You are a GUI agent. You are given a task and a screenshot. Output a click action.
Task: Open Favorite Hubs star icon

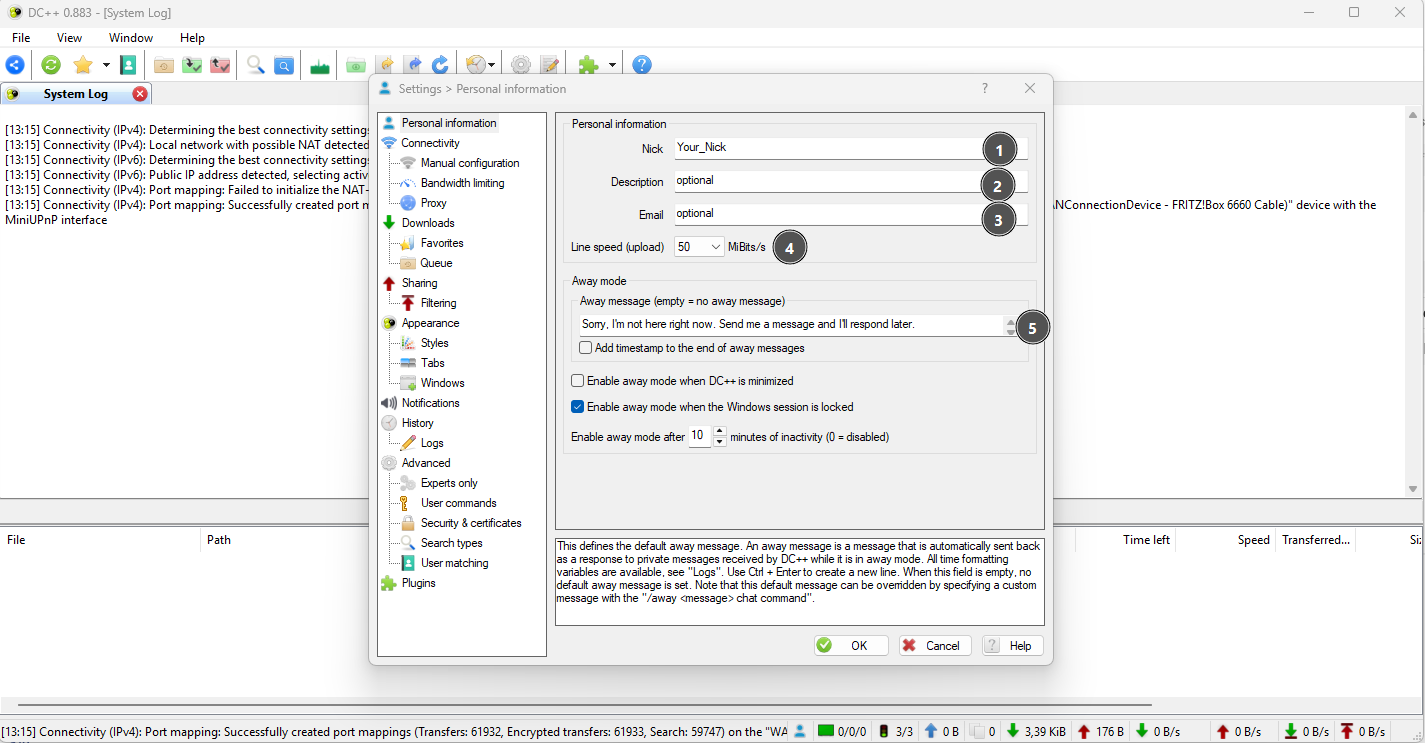click(83, 65)
